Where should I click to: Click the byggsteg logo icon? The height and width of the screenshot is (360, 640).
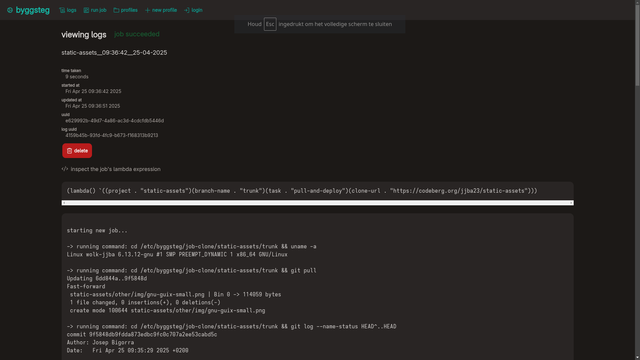(x=10, y=10)
